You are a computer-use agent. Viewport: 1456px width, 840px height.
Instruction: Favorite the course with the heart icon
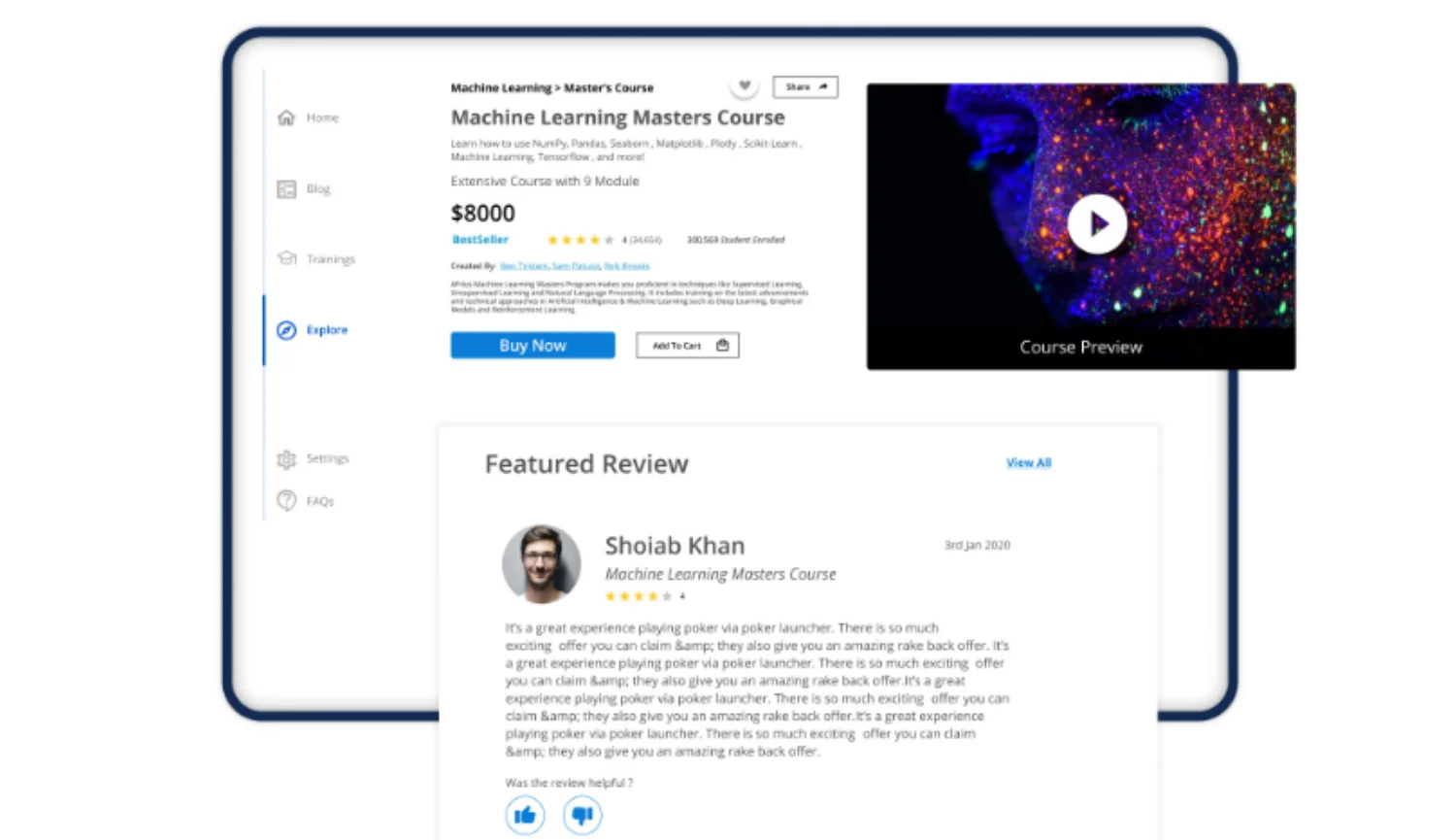point(745,85)
